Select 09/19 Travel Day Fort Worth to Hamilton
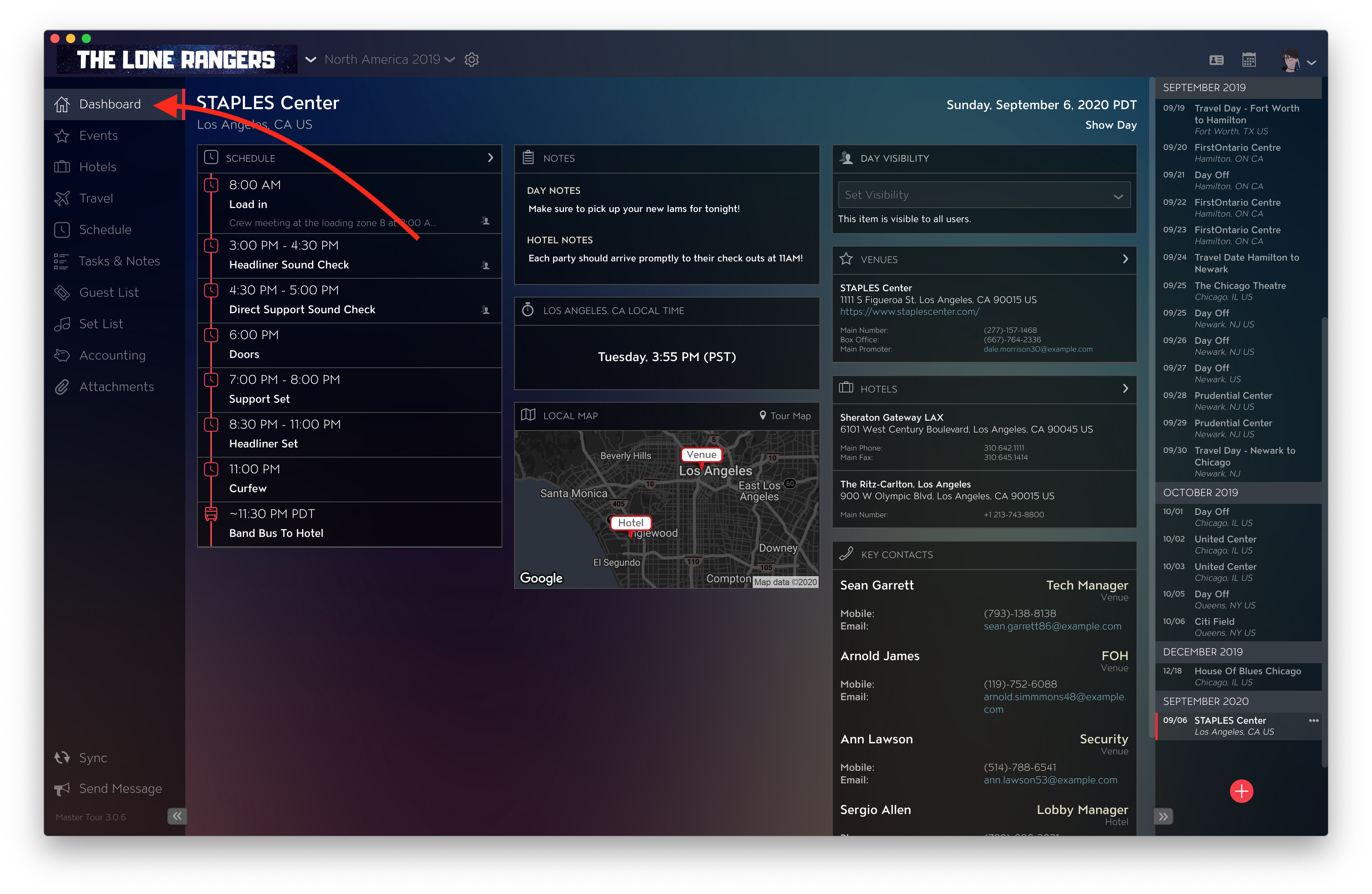The width and height of the screenshot is (1372, 894). click(x=1238, y=119)
